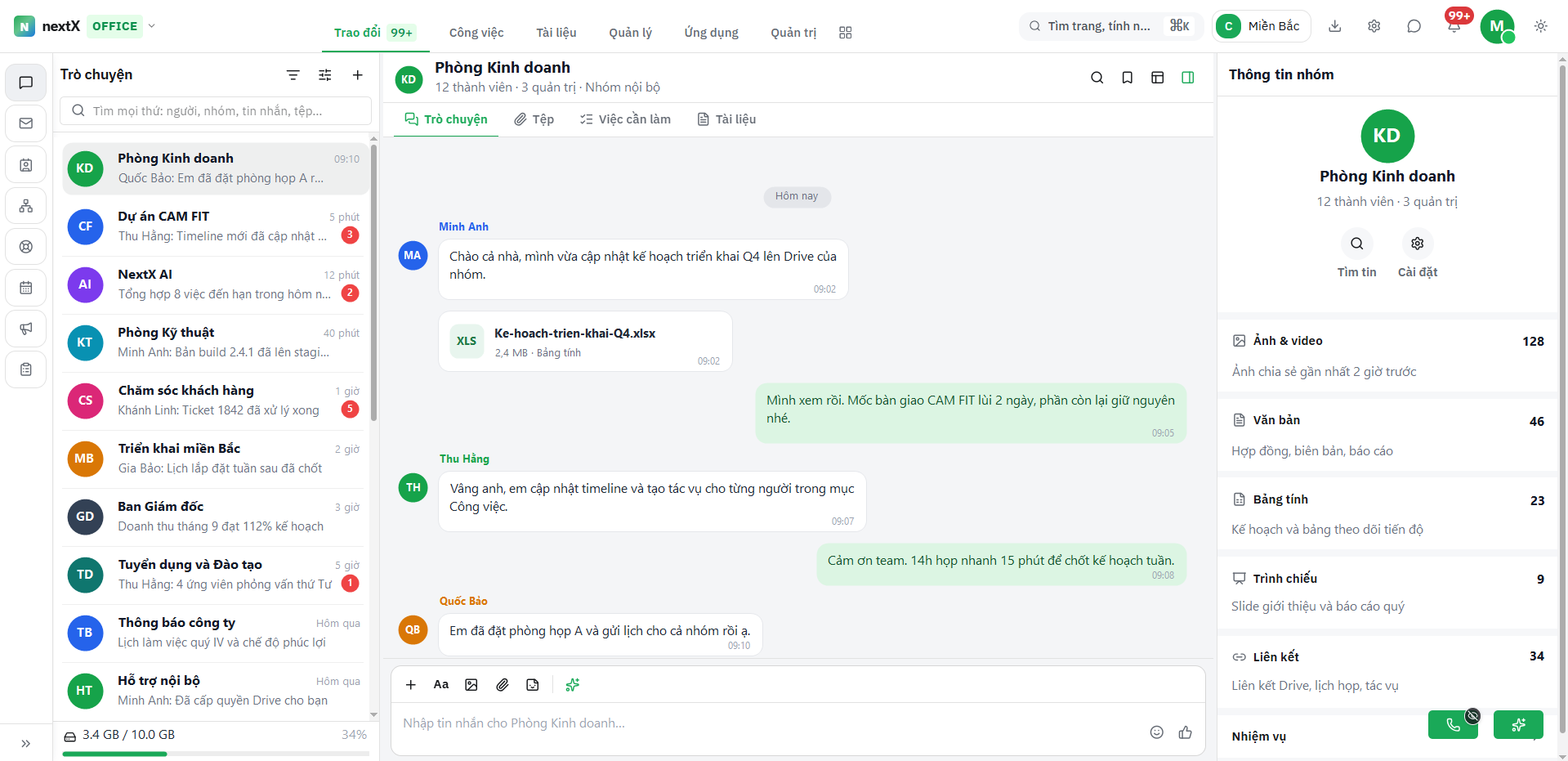Viewport: 1568px width, 761px height.
Task: Toggle text formatting Aa in composer
Action: pos(441,685)
